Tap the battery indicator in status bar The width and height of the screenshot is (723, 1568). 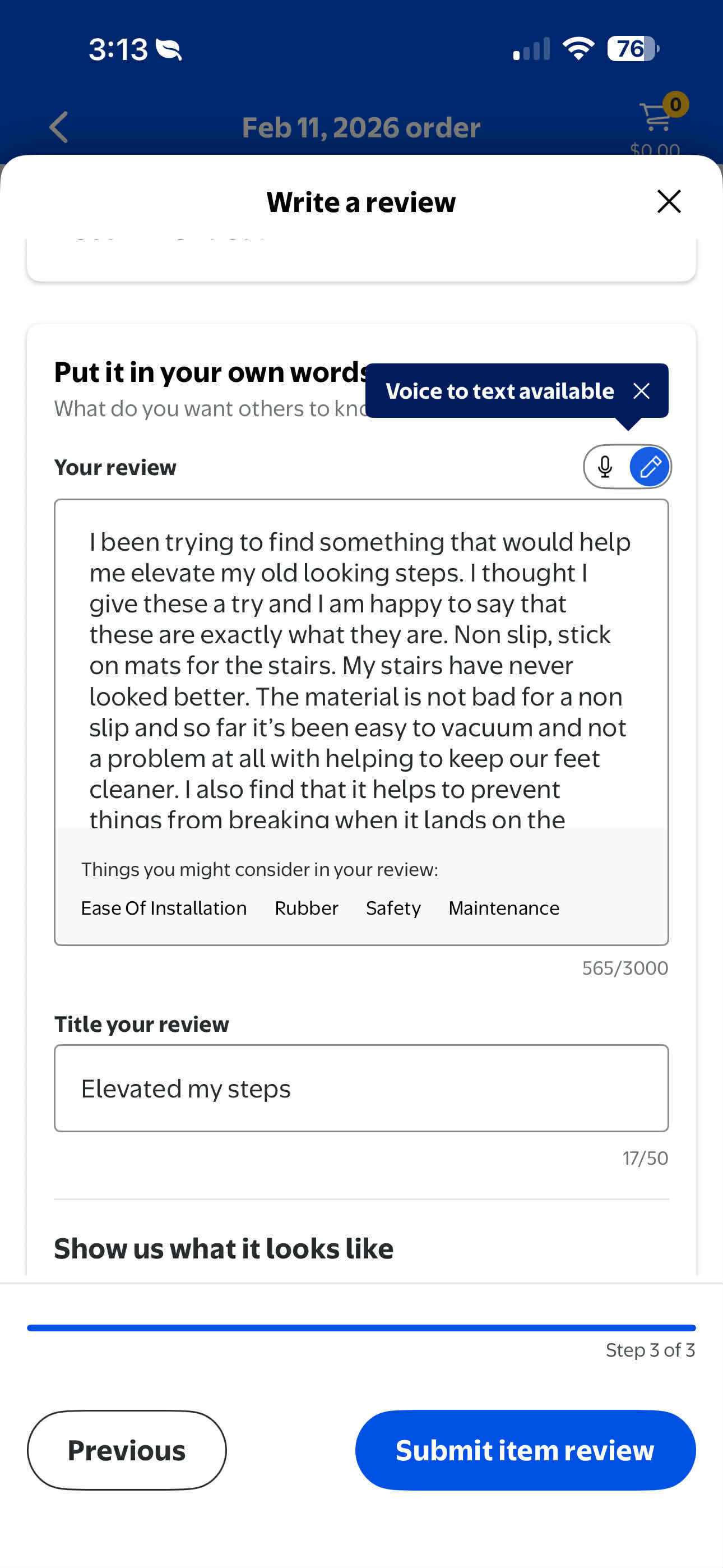pyautogui.click(x=633, y=49)
